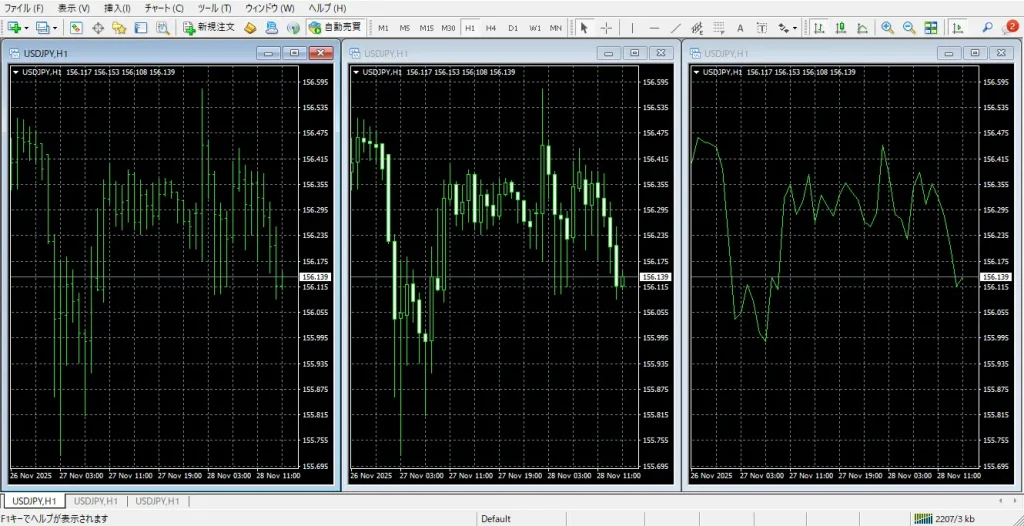Expand the arrows objects dropdown
This screenshot has width=1024, height=526.
pos(796,28)
